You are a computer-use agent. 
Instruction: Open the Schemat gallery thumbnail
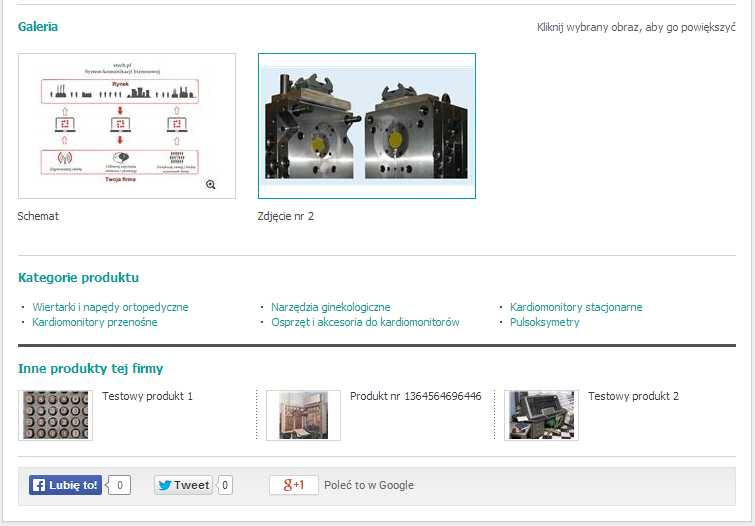click(126, 126)
